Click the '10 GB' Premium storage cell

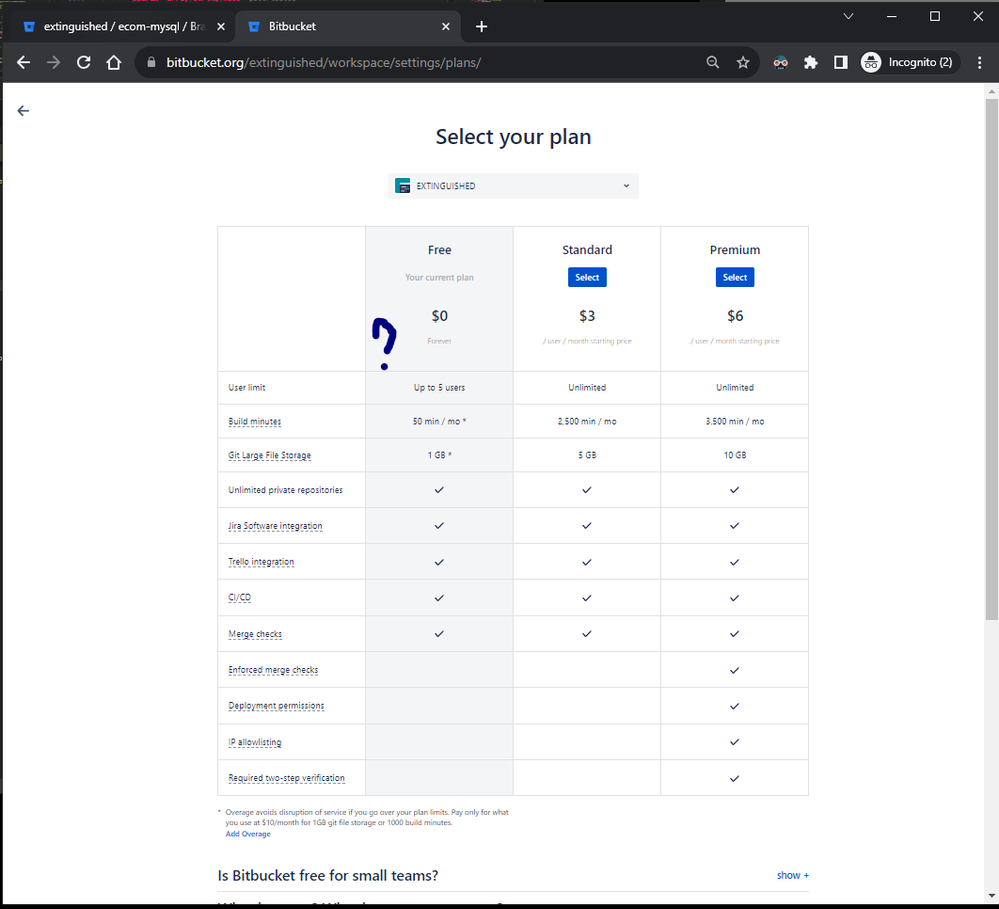(x=735, y=455)
